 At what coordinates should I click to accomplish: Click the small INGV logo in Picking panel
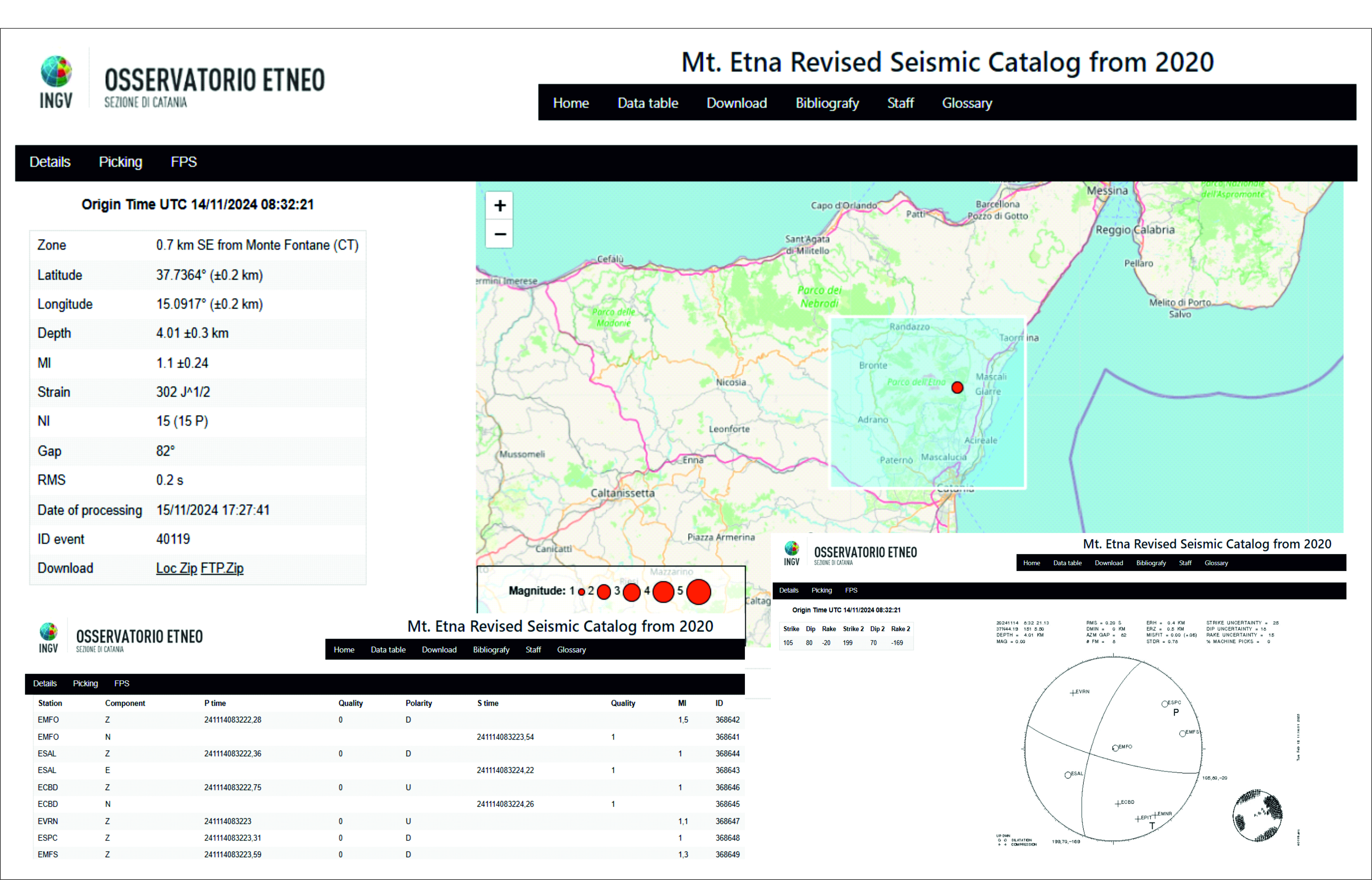tap(49, 632)
